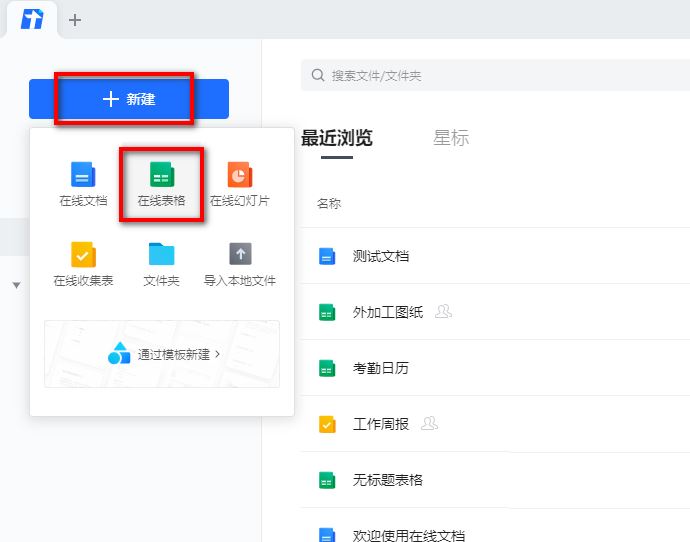The image size is (690, 542).
Task: Click the search magnifier icon
Action: pyautogui.click(x=318, y=75)
